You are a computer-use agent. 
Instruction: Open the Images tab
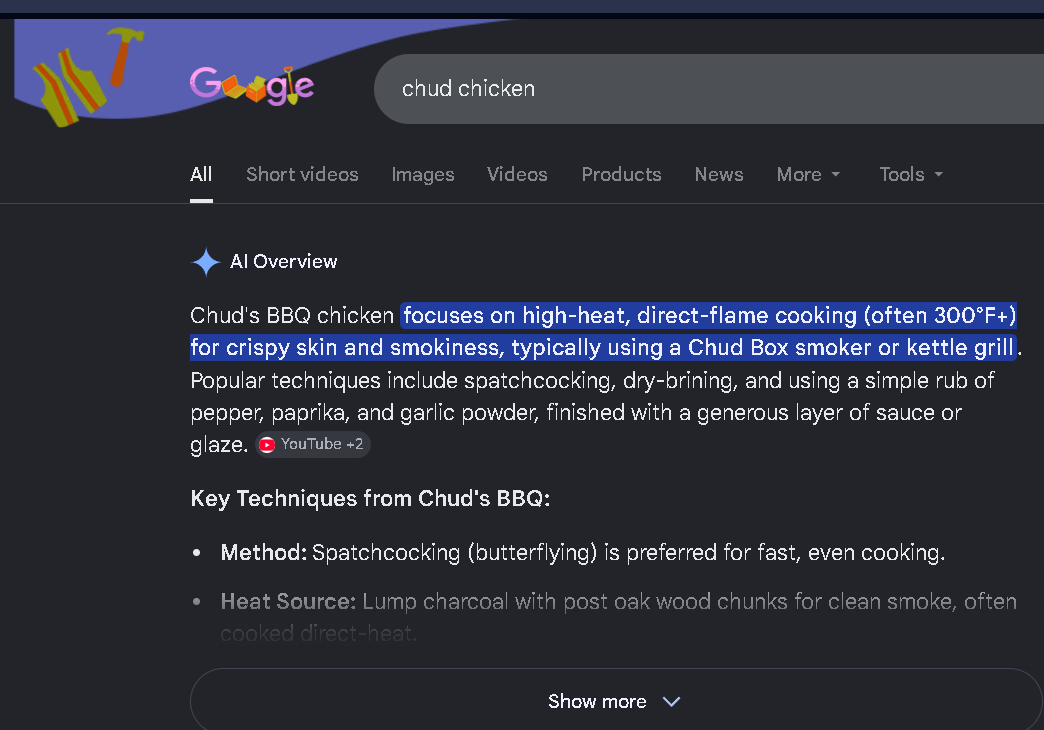(x=423, y=175)
